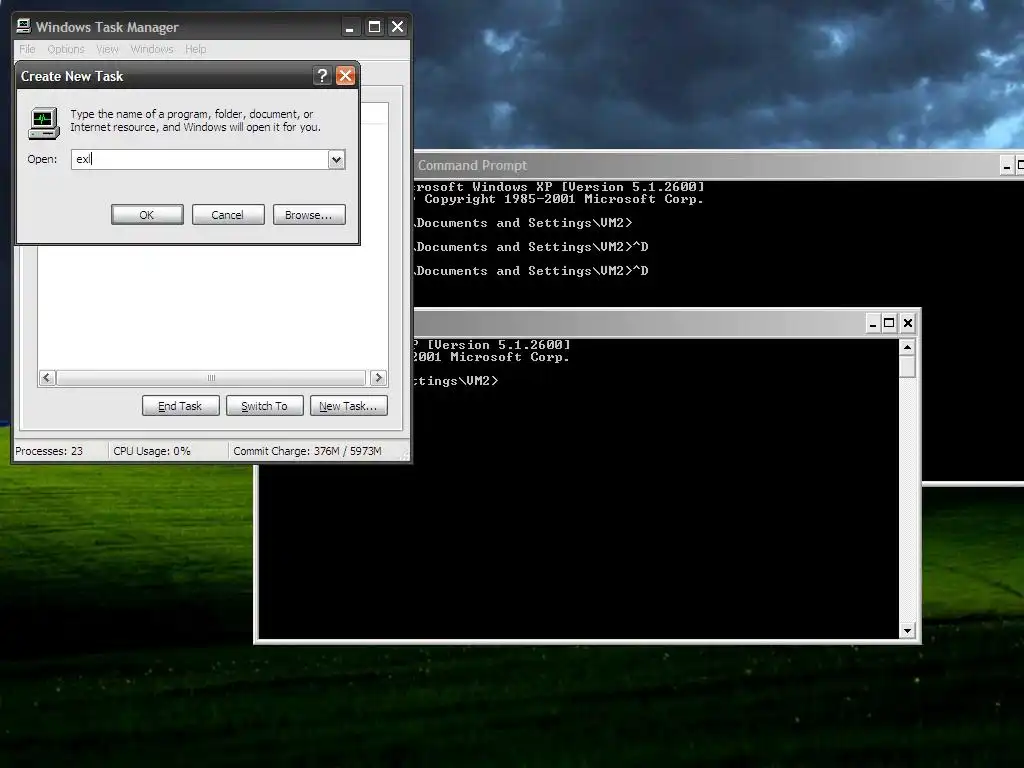Click the 'CPU Usage: 0%' status entry
1024x768 pixels.
point(152,451)
